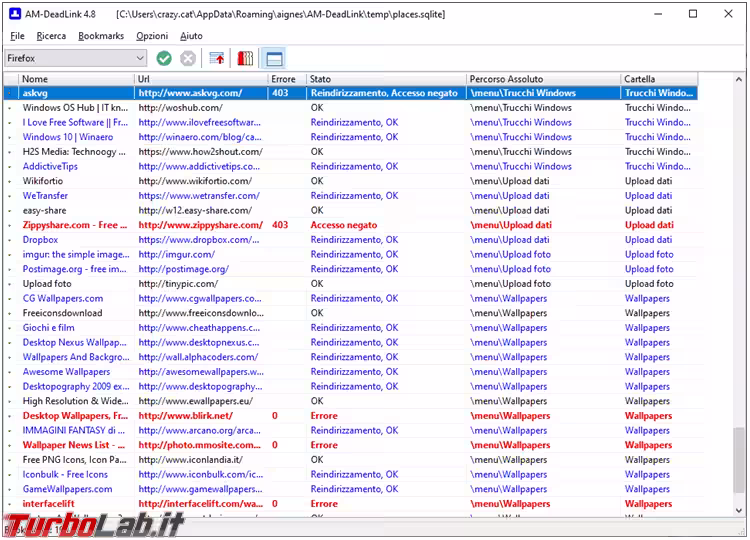750x540 pixels.
Task: Open the Bookmarks menu
Action: click(x=101, y=36)
